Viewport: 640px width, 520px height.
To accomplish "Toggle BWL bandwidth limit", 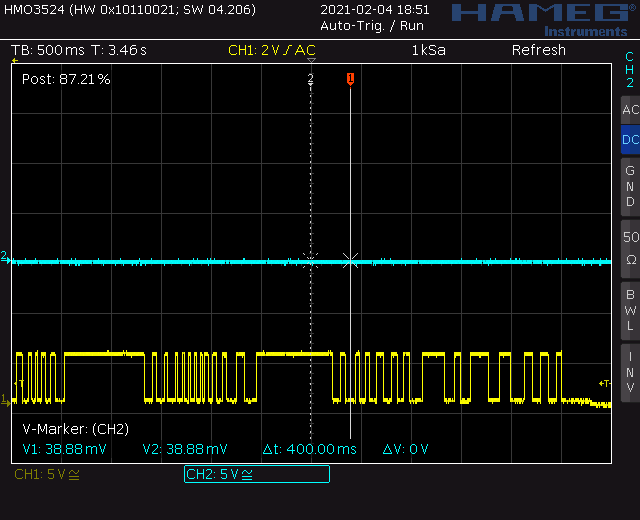I will click(630, 311).
